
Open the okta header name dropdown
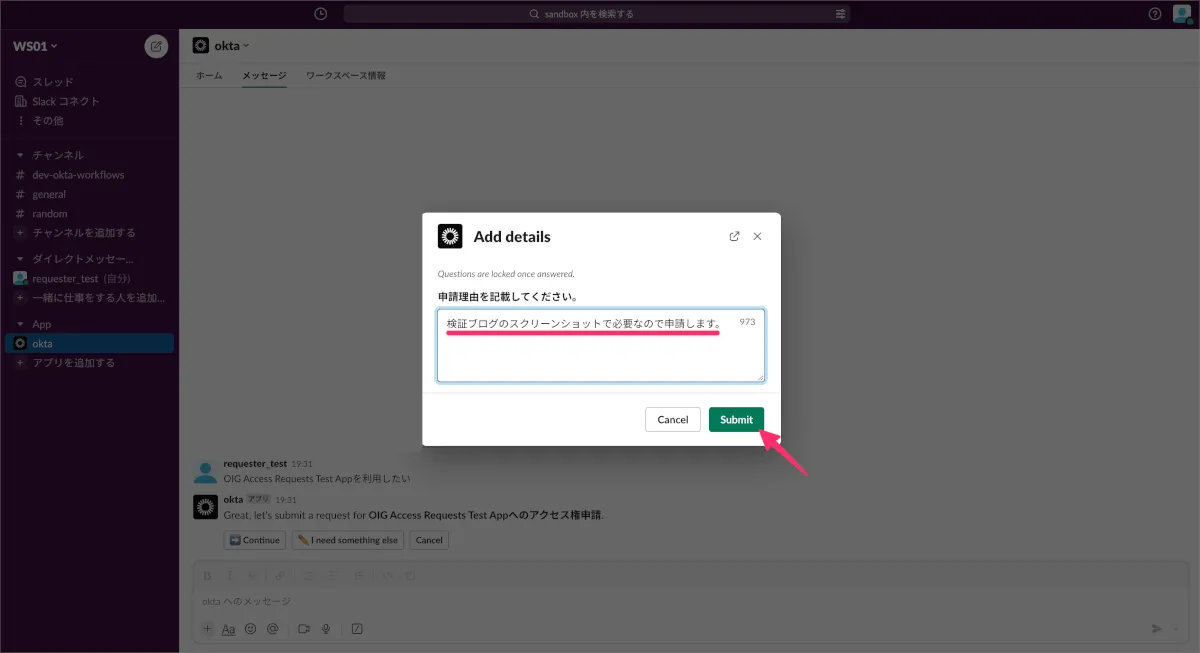tap(232, 46)
